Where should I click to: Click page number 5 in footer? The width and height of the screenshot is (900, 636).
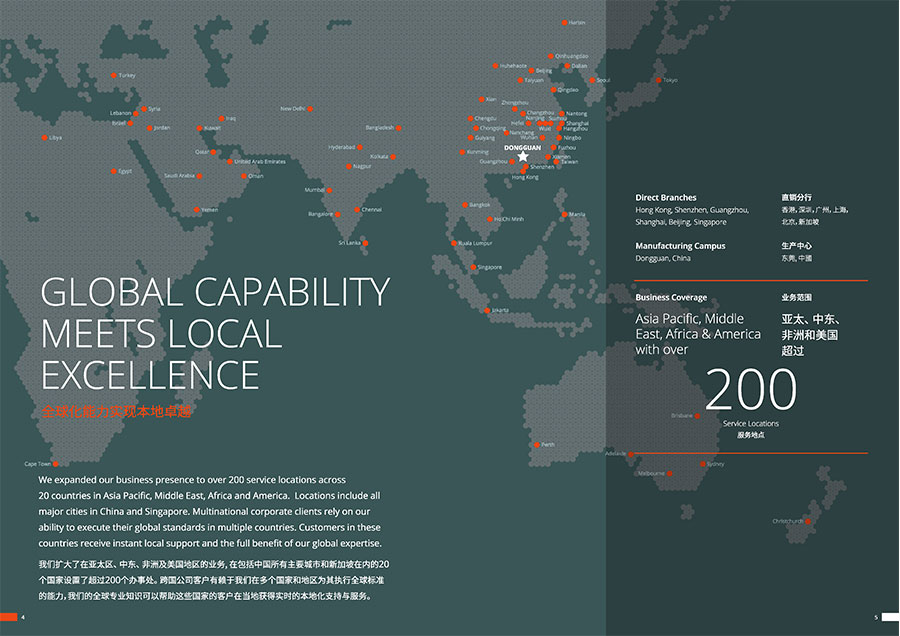tap(876, 617)
